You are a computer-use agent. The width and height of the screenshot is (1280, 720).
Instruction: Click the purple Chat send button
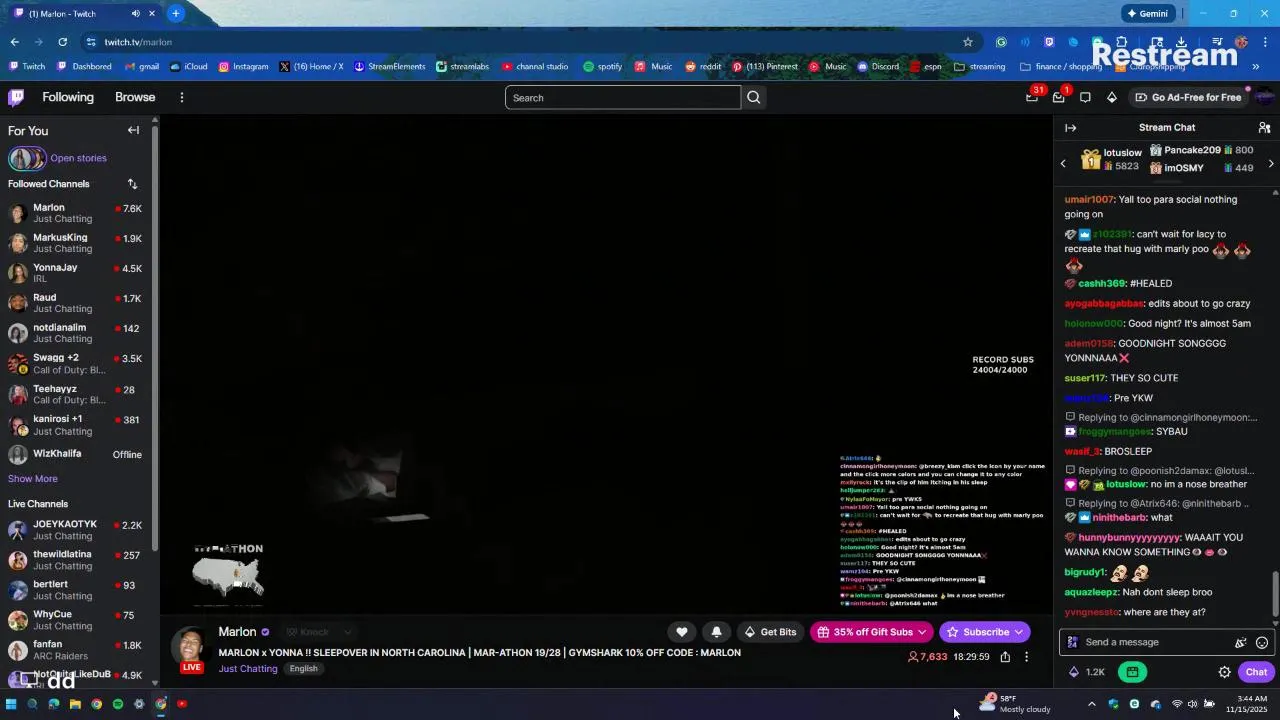(x=1256, y=672)
